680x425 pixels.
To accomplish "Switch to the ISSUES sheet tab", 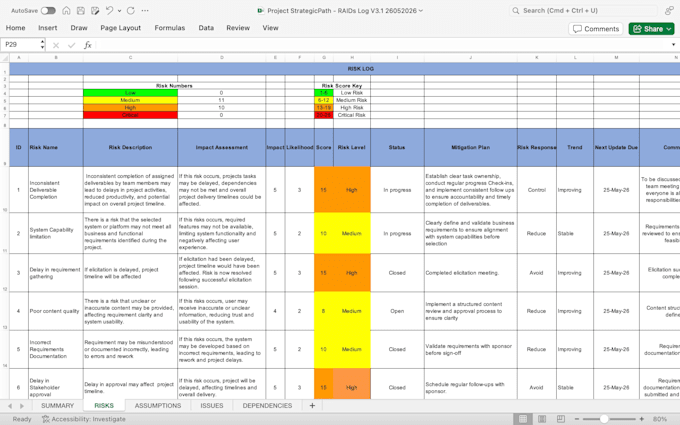I will (212, 405).
